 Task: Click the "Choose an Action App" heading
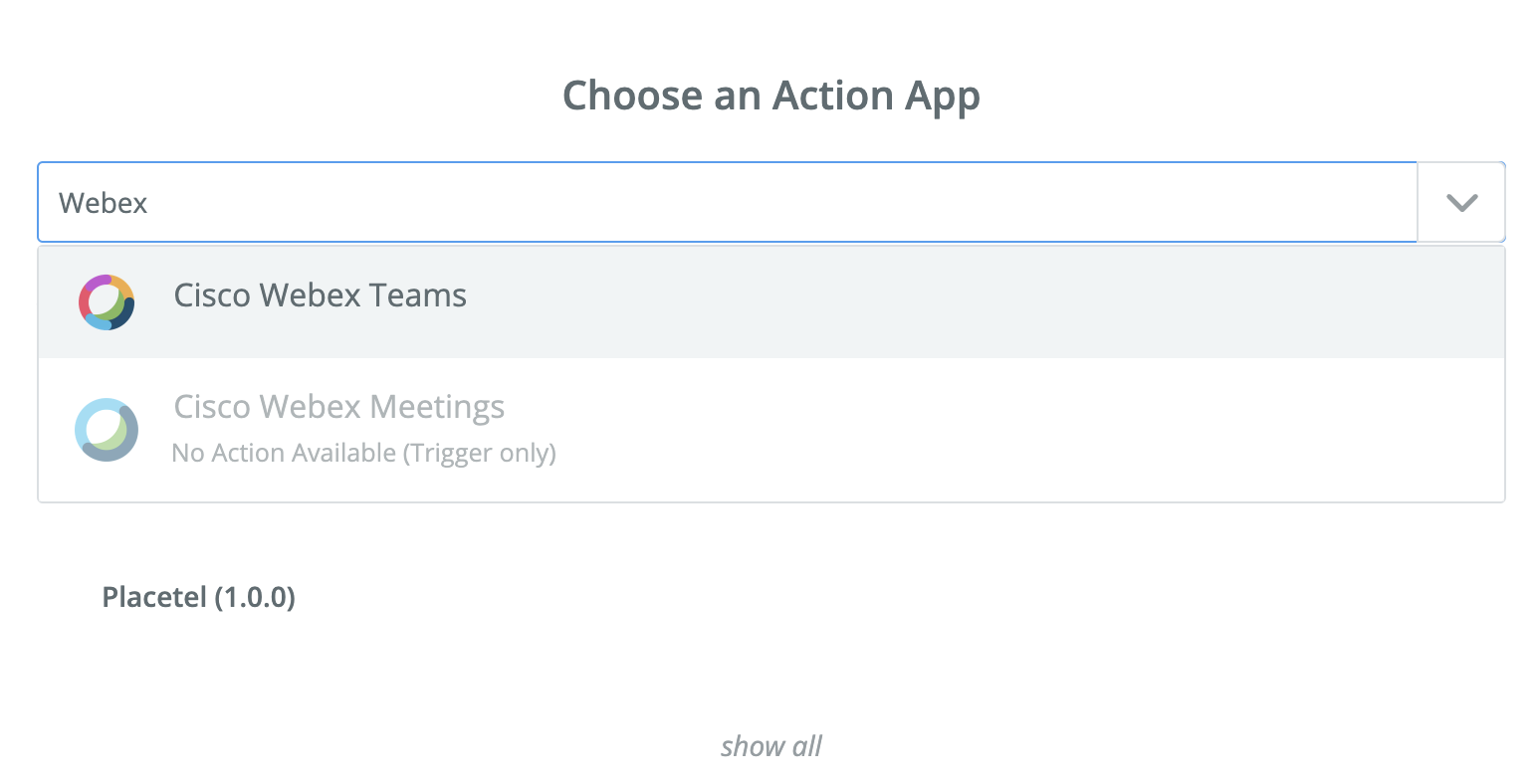(771, 96)
